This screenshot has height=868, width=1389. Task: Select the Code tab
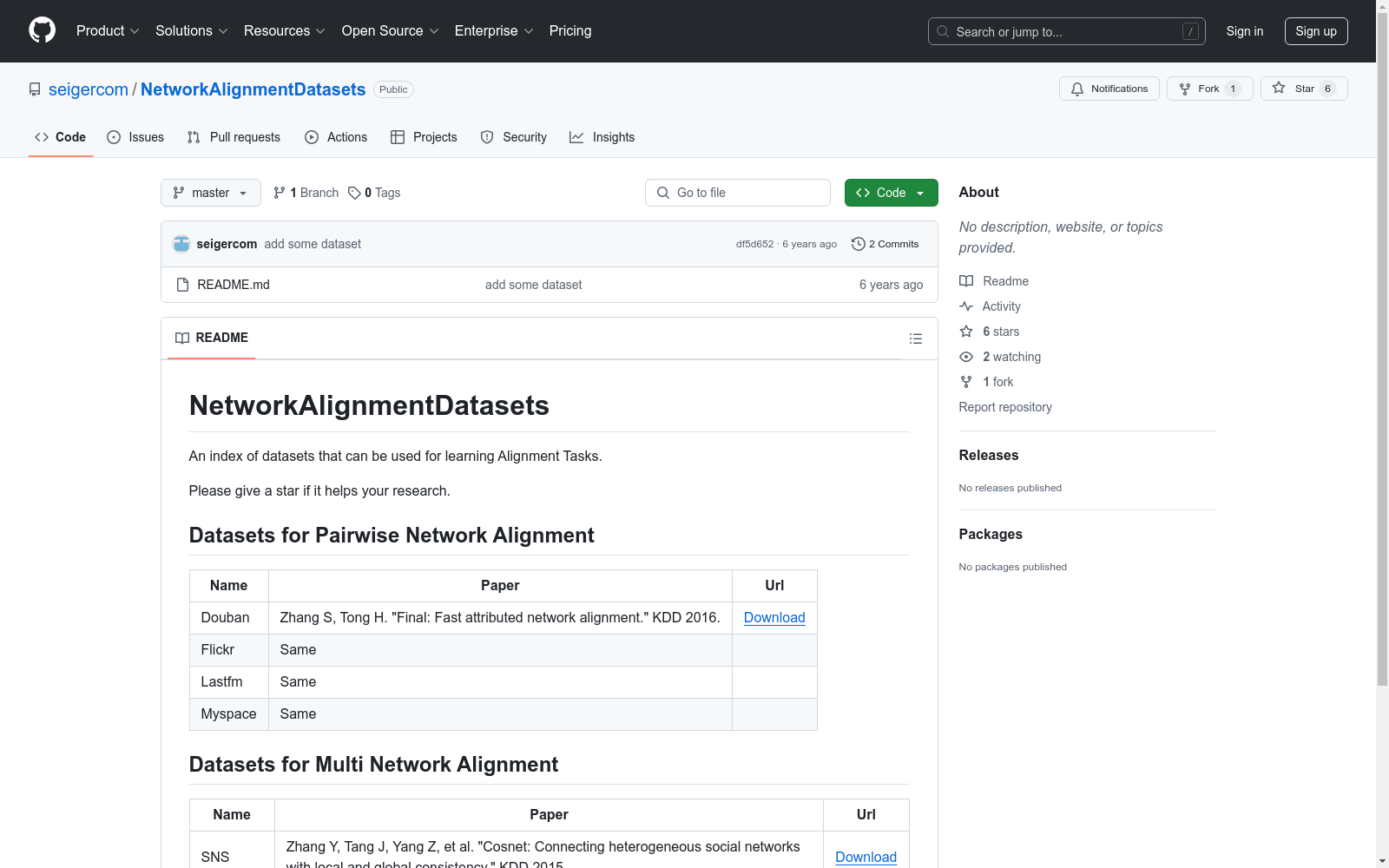(x=61, y=137)
